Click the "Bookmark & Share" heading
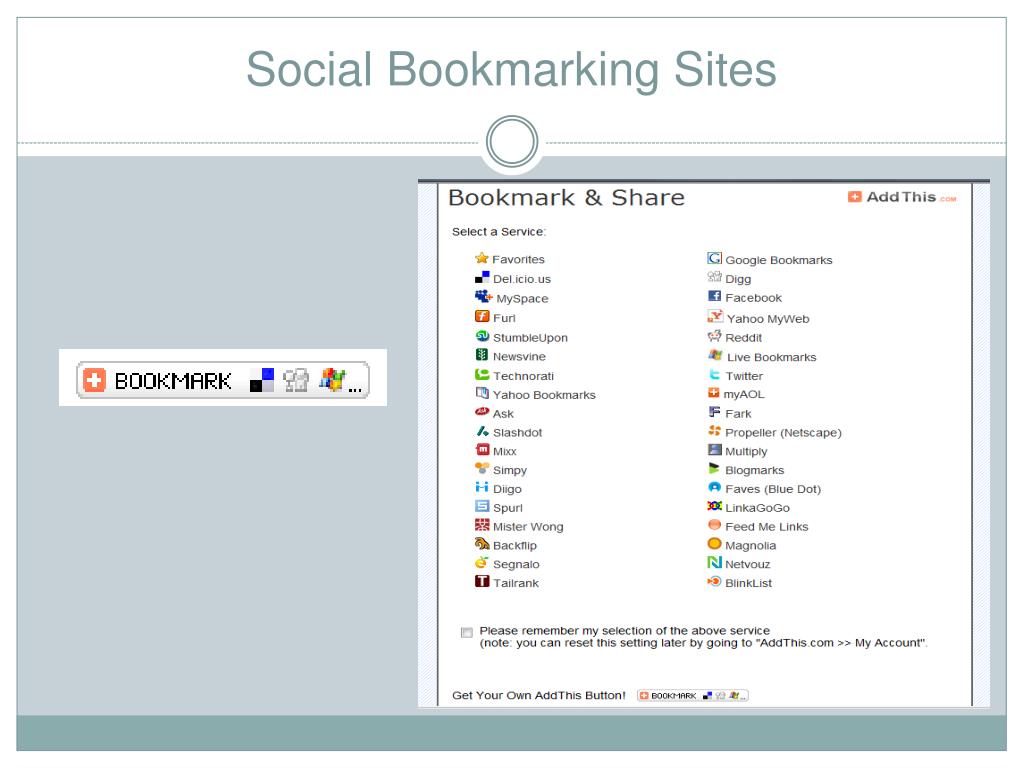 [566, 197]
